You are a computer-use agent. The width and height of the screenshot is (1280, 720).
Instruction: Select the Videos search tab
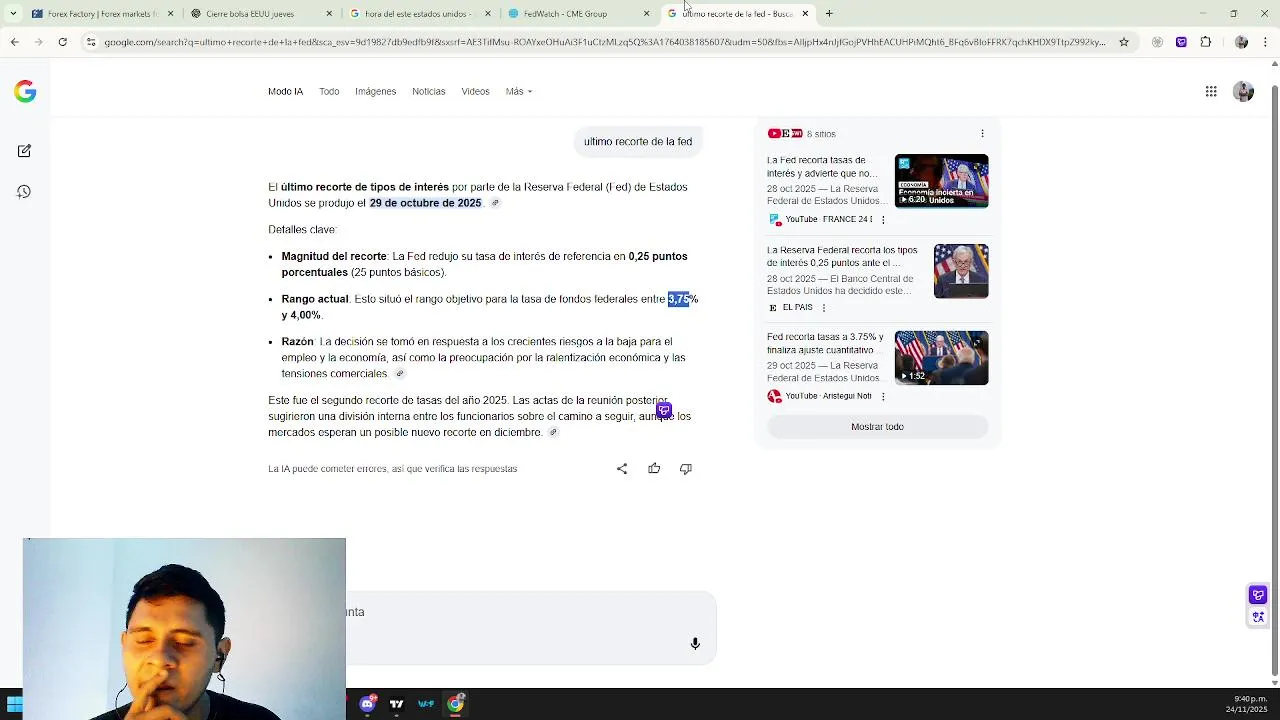(475, 92)
